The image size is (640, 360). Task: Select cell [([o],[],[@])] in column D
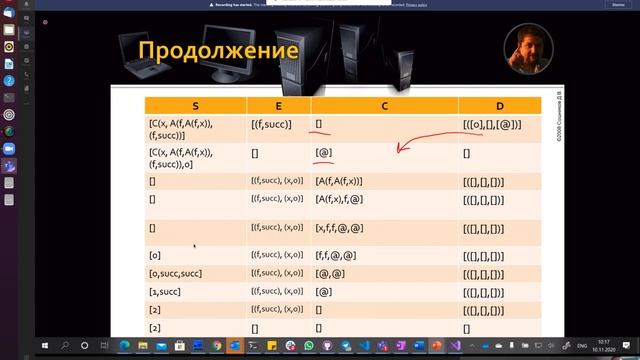click(492, 124)
